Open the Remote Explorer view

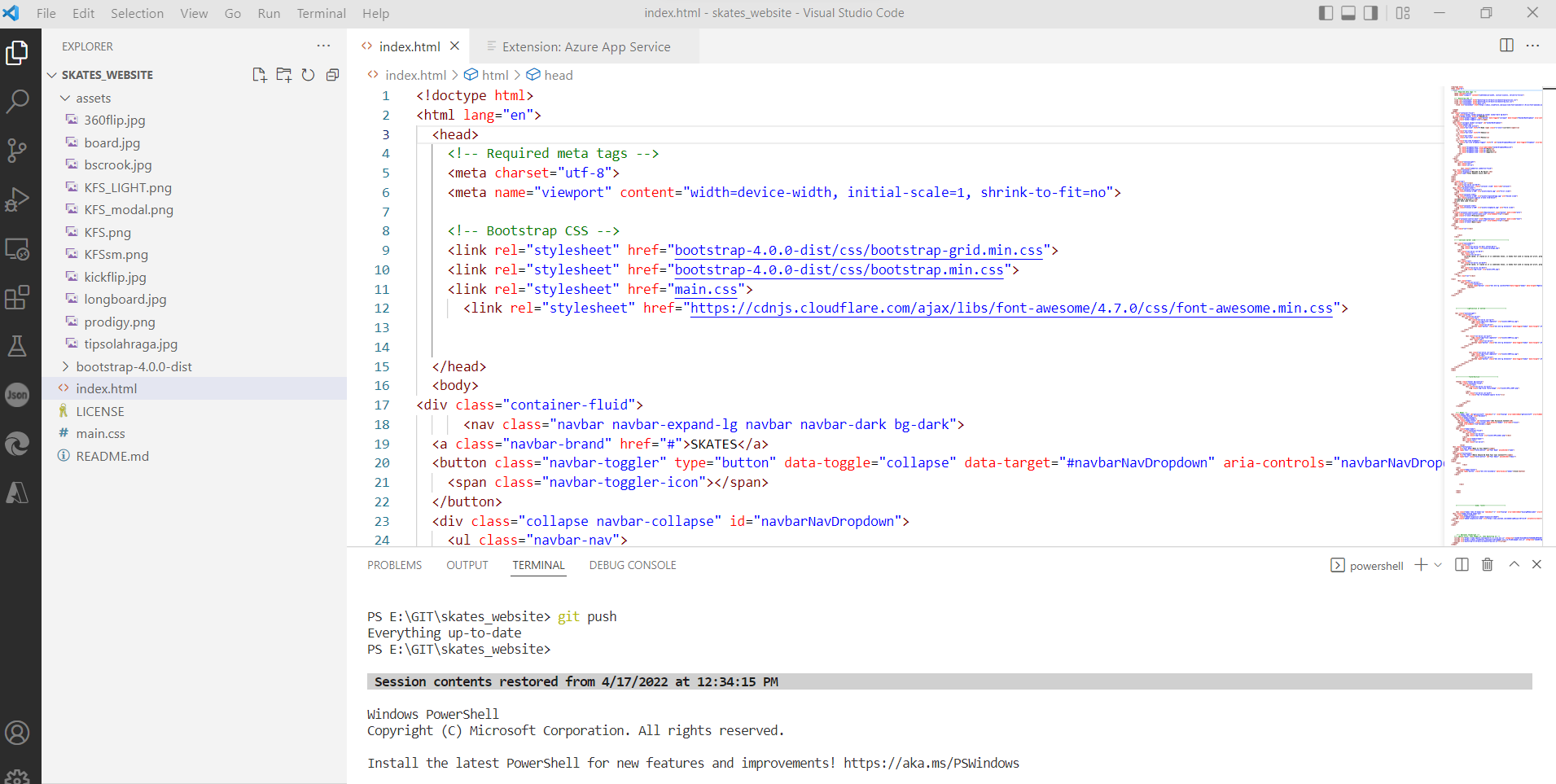click(x=17, y=248)
